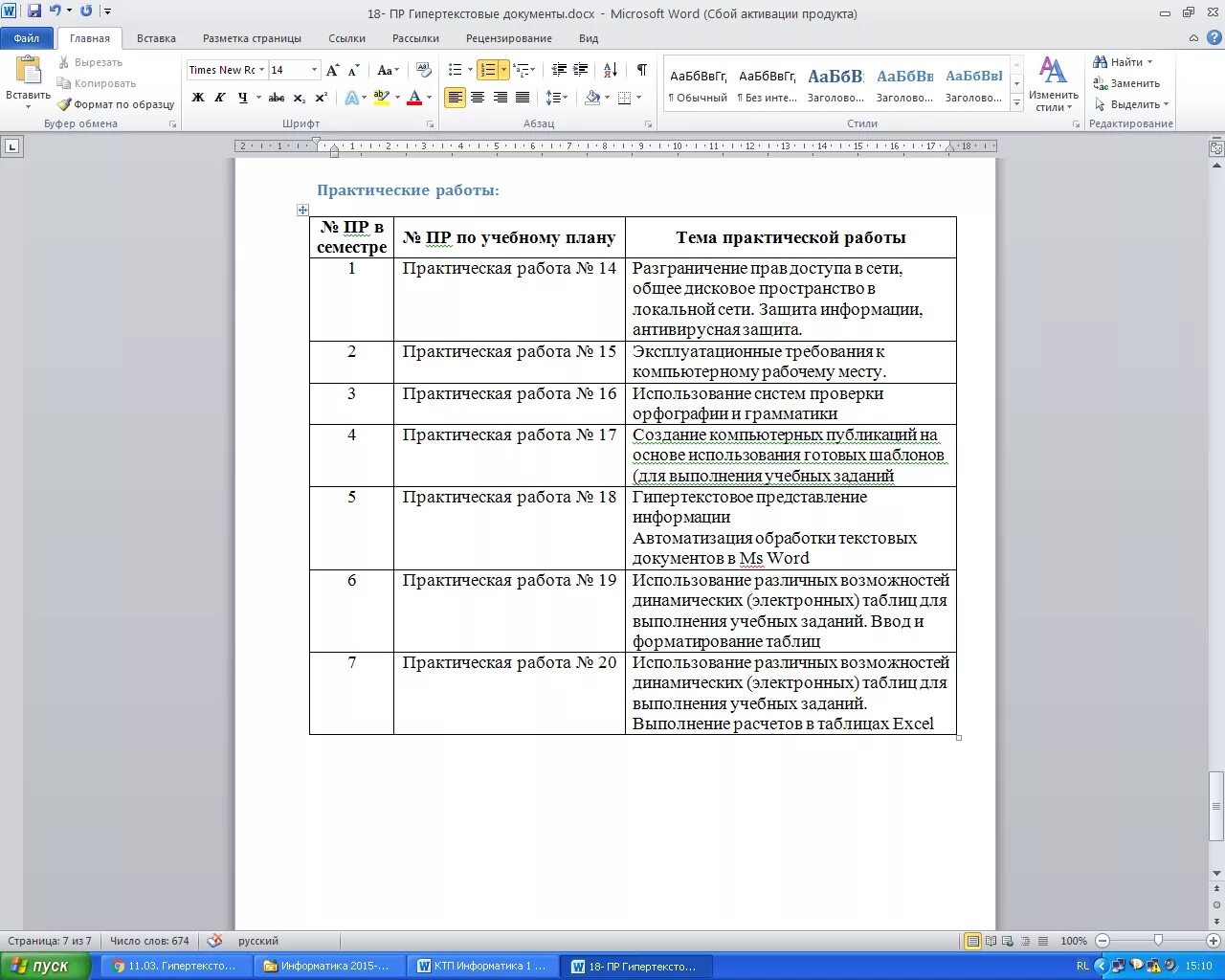Viewport: 1225px width, 980px height.
Task: Decrease paragraph indent
Action: tap(559, 70)
